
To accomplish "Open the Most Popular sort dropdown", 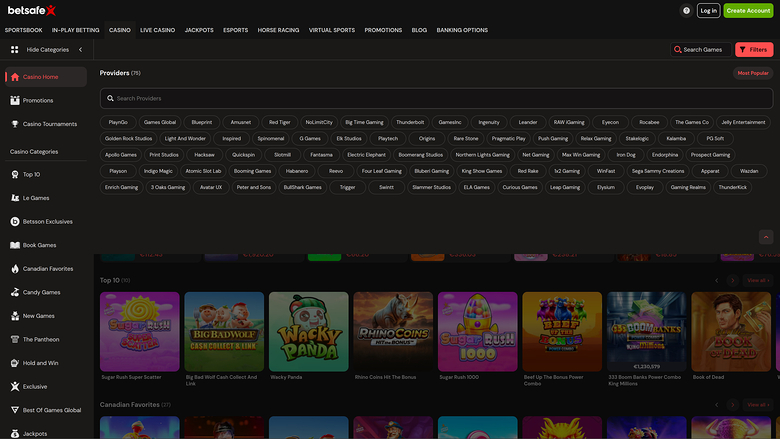I will point(753,73).
